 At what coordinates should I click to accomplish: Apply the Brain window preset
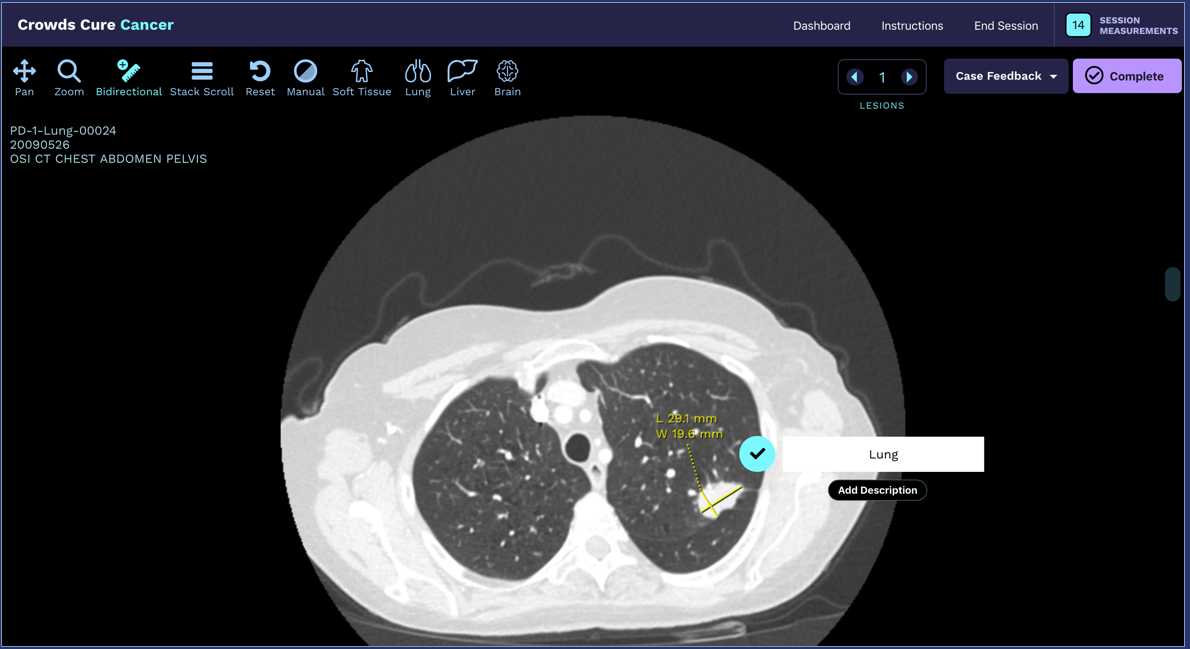click(x=507, y=78)
